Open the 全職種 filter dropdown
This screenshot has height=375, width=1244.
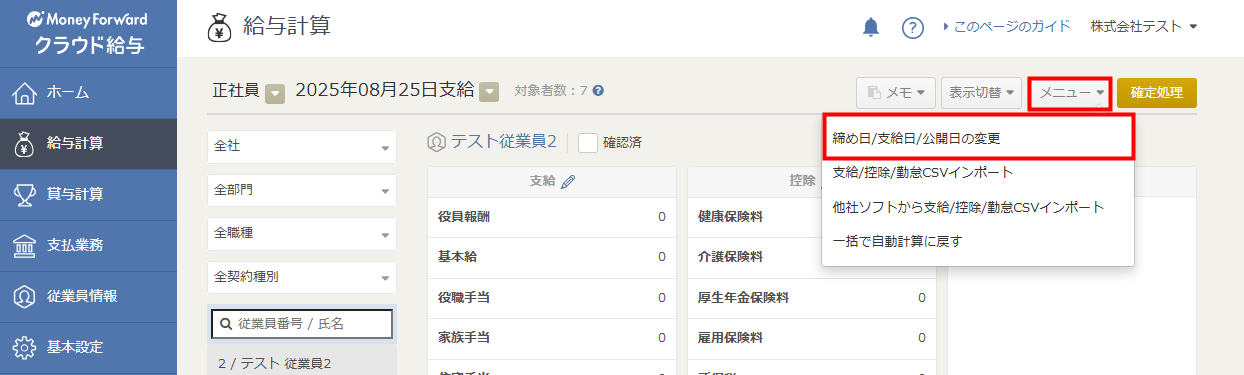pyautogui.click(x=302, y=233)
